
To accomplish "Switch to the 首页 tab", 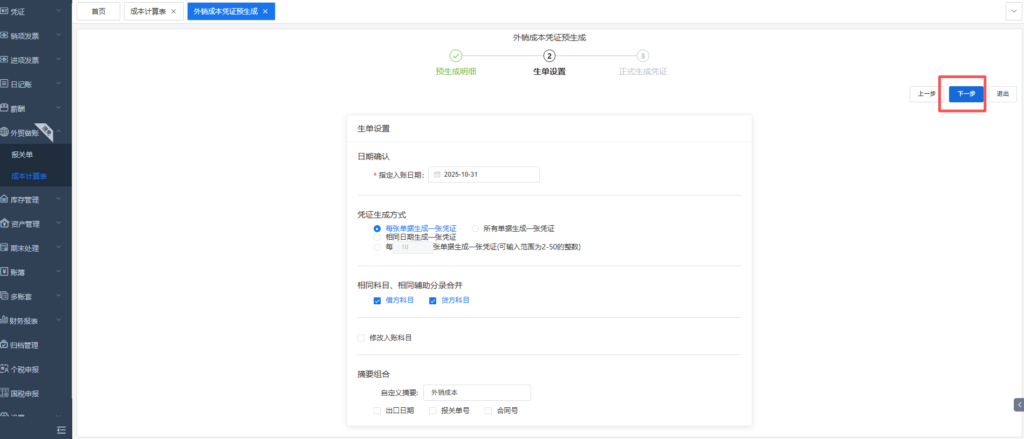I will (x=97, y=11).
